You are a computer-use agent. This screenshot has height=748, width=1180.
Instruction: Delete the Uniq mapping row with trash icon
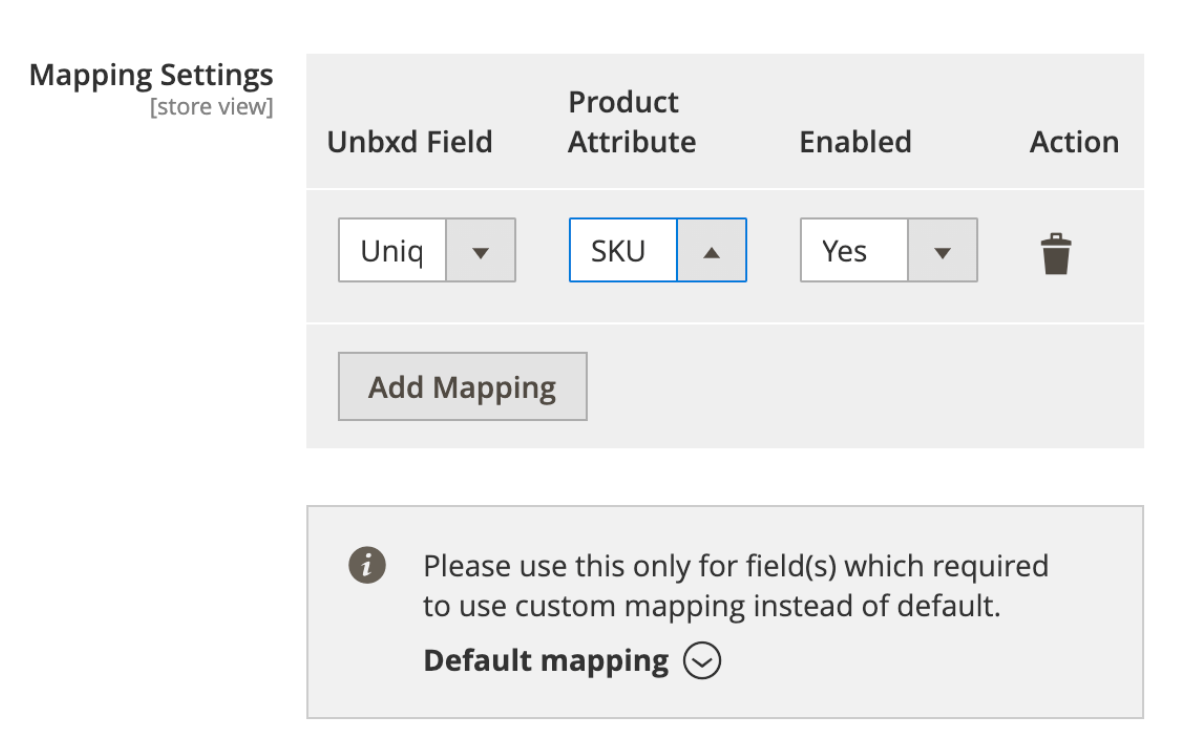1055,254
